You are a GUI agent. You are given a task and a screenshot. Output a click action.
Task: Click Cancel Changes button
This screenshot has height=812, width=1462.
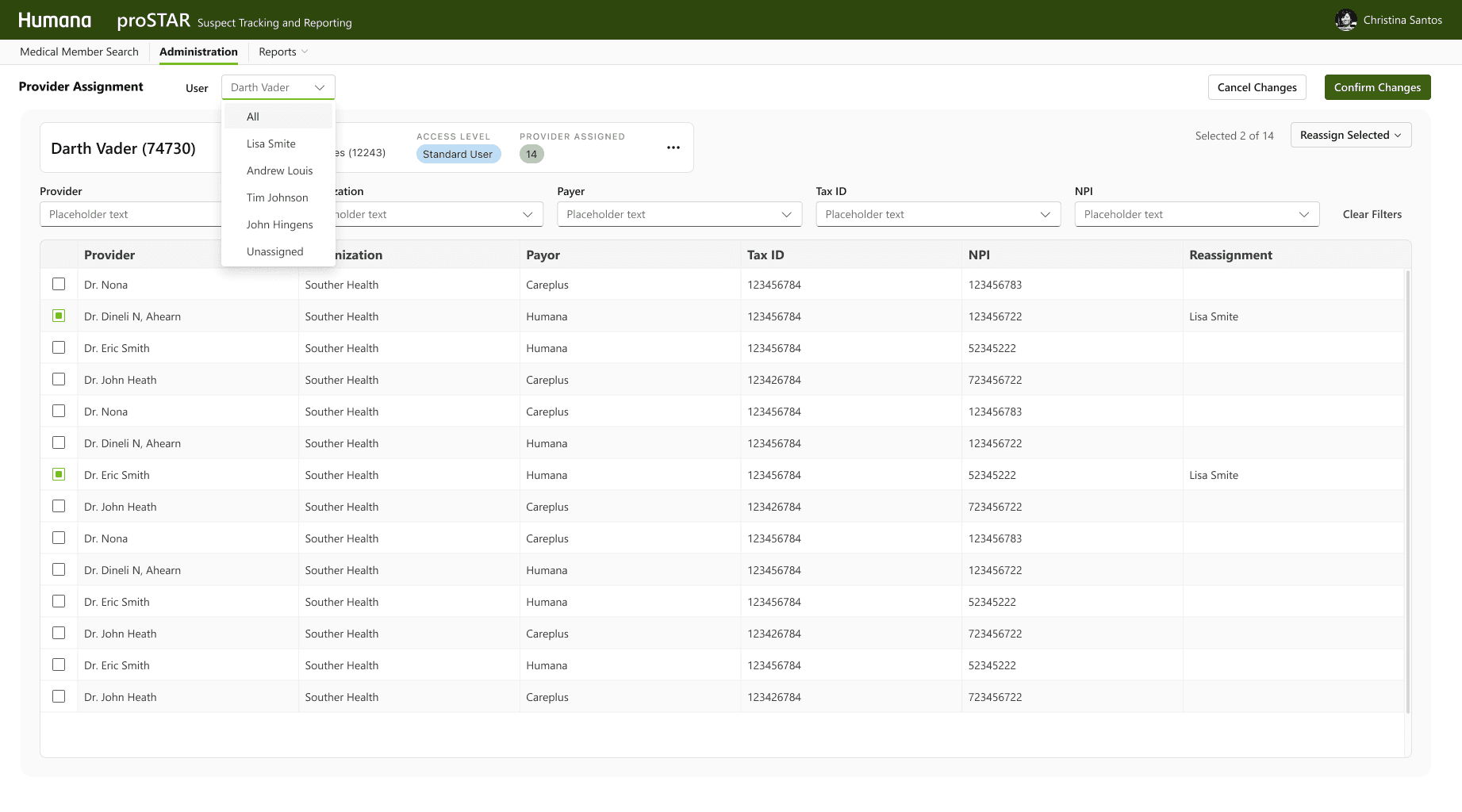1257,87
